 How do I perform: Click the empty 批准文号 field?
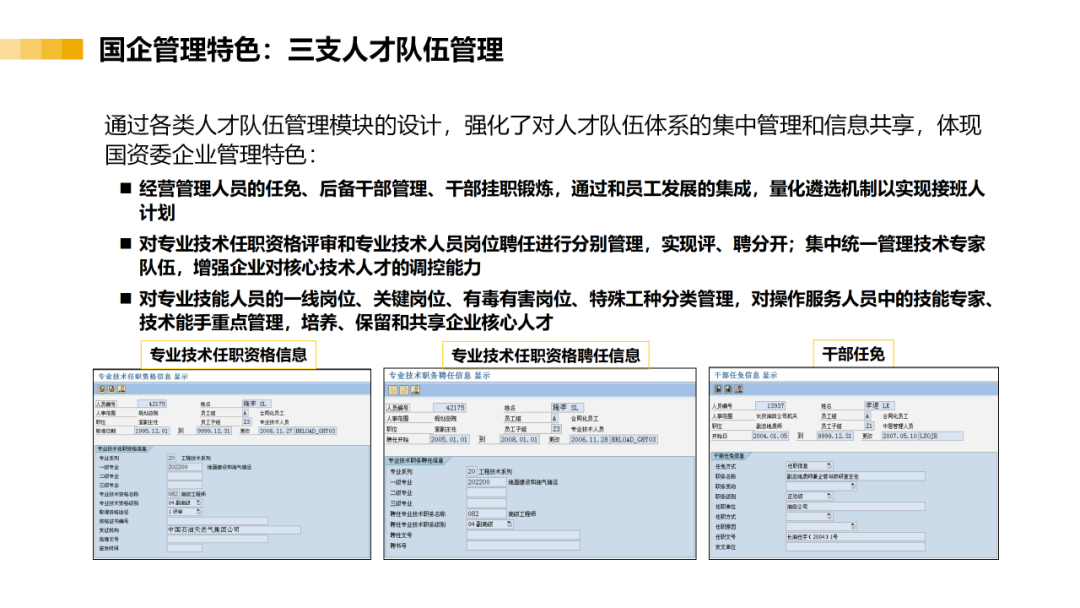(x=218, y=538)
